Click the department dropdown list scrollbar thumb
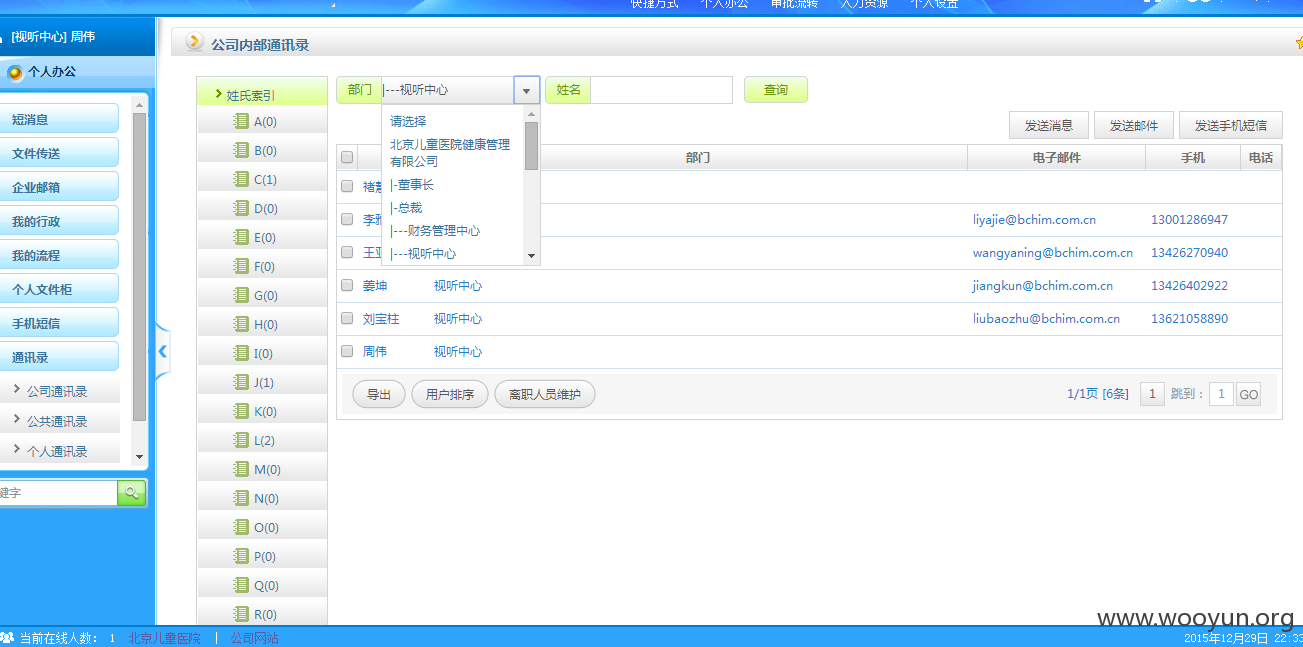 pyautogui.click(x=531, y=146)
